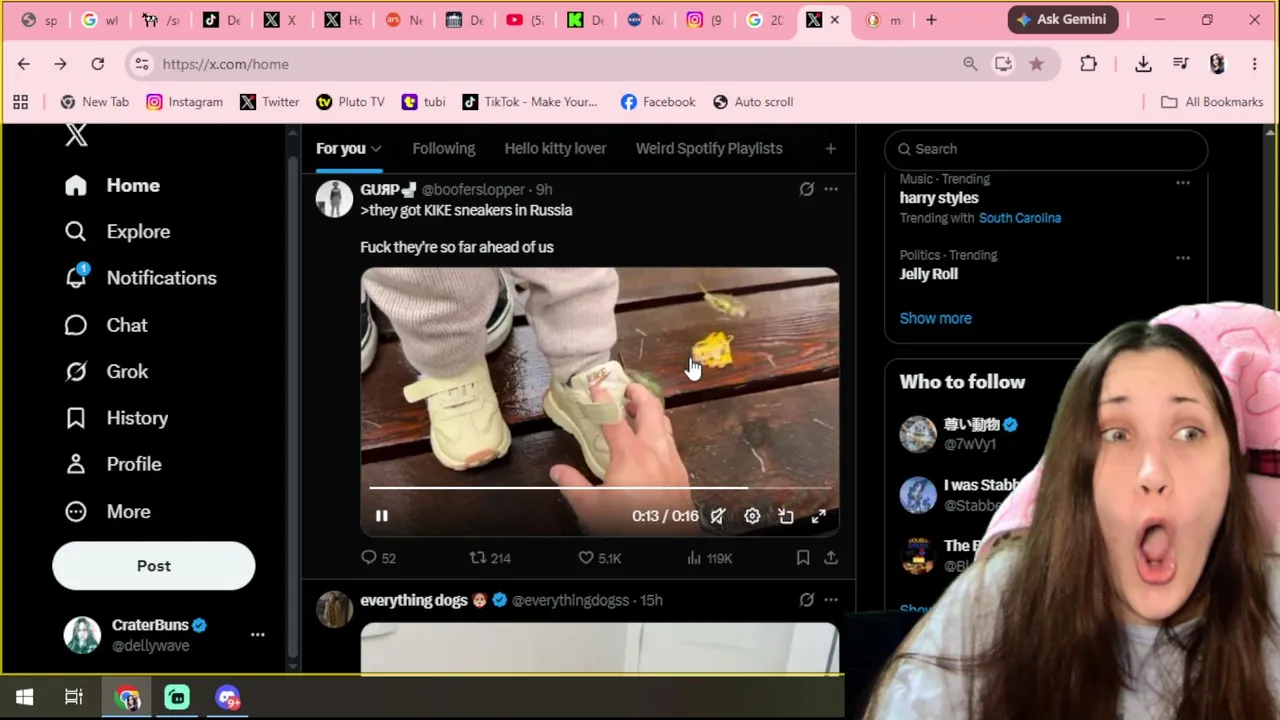
Task: Open the Pluto TV bookmark
Action: [x=350, y=102]
